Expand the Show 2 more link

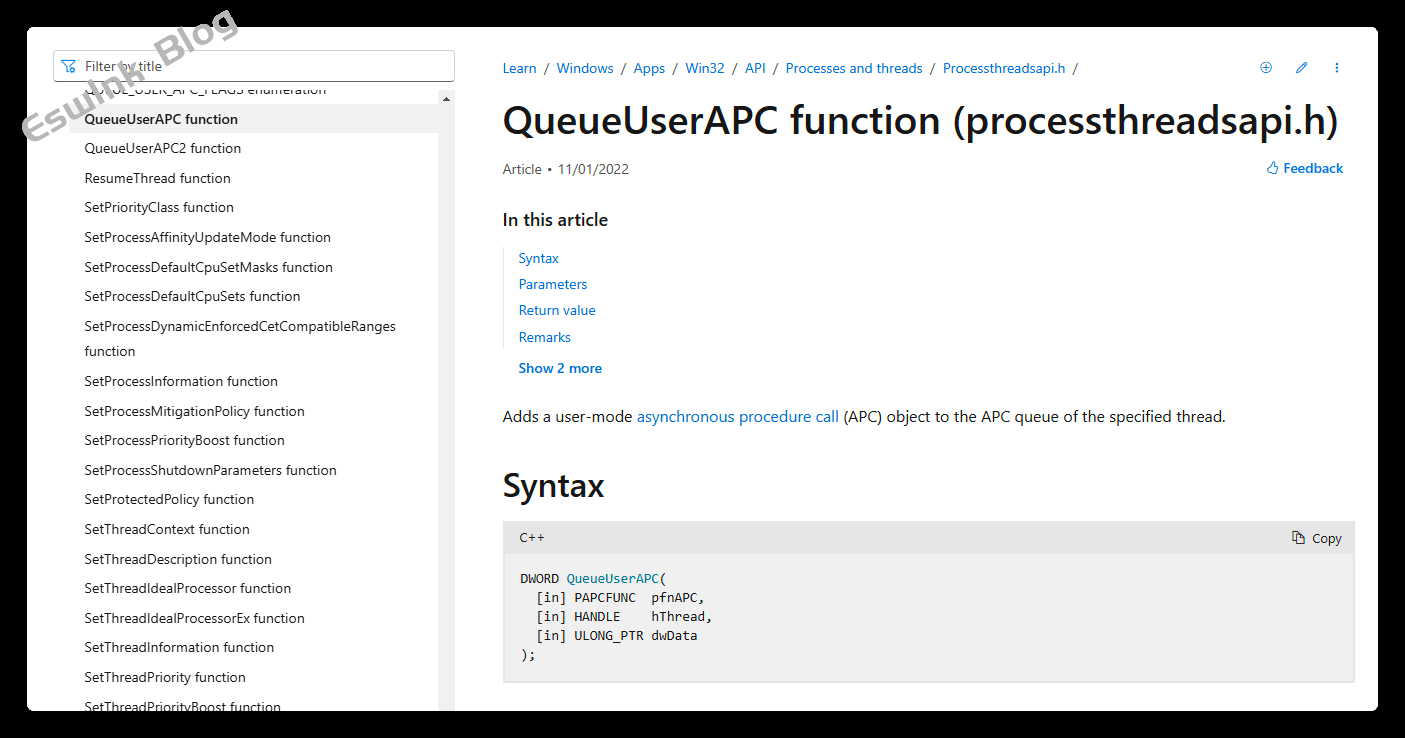[x=560, y=368]
